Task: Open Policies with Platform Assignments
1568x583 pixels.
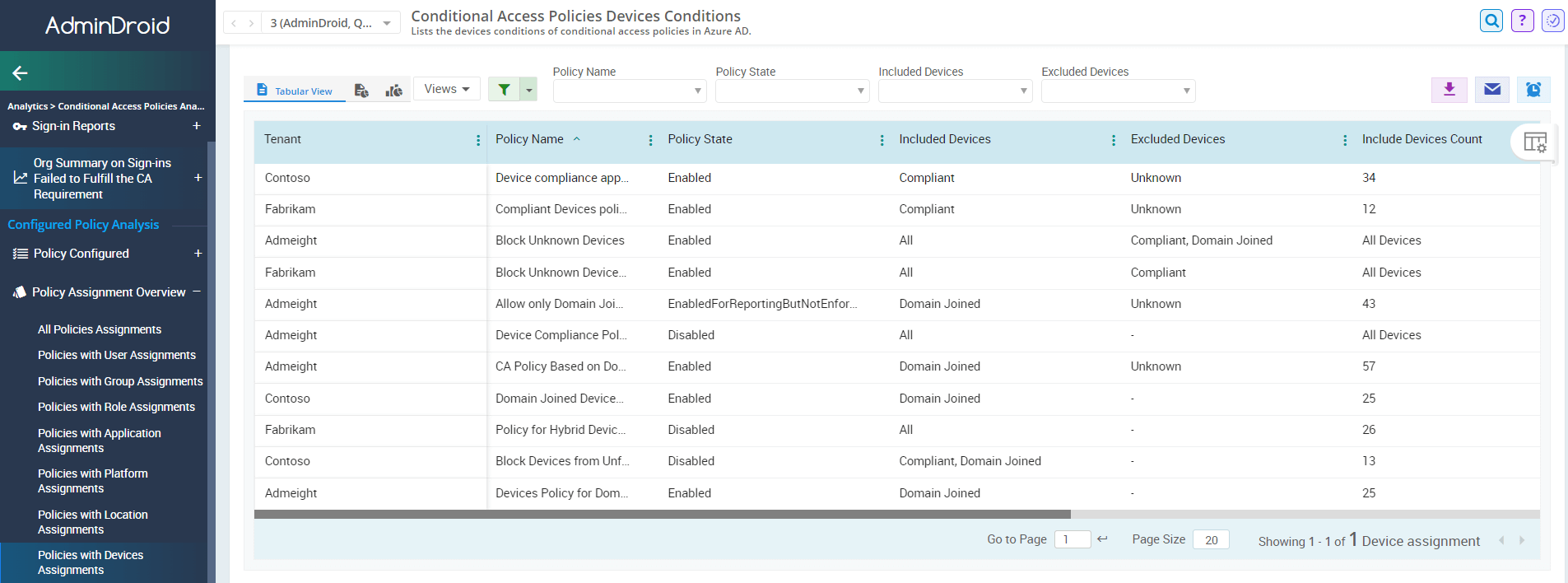Action: tap(93, 481)
